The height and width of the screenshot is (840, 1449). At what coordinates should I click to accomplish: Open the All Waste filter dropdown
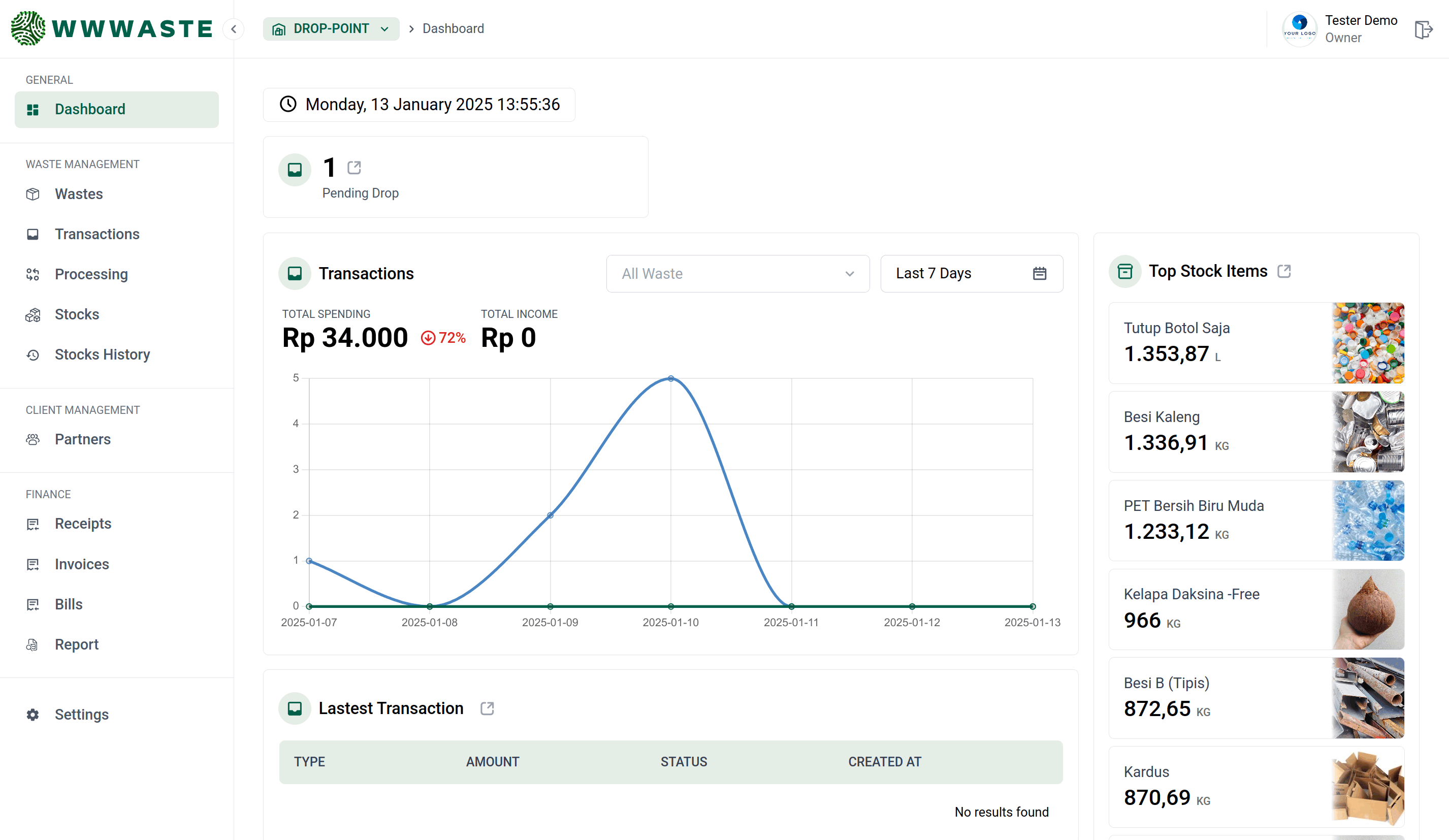(738, 274)
